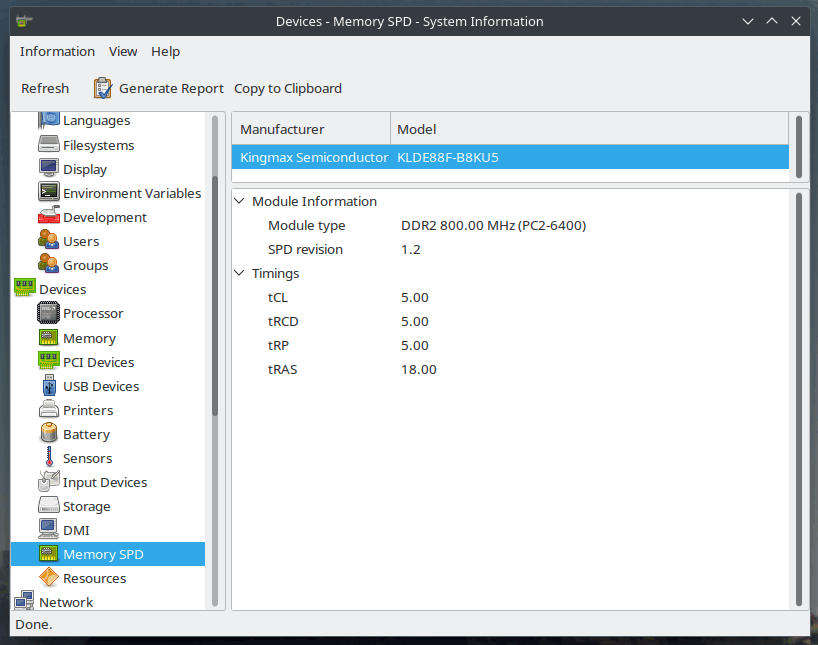The height and width of the screenshot is (645, 818).
Task: Click the Generate Report clipboard icon
Action: click(x=103, y=88)
